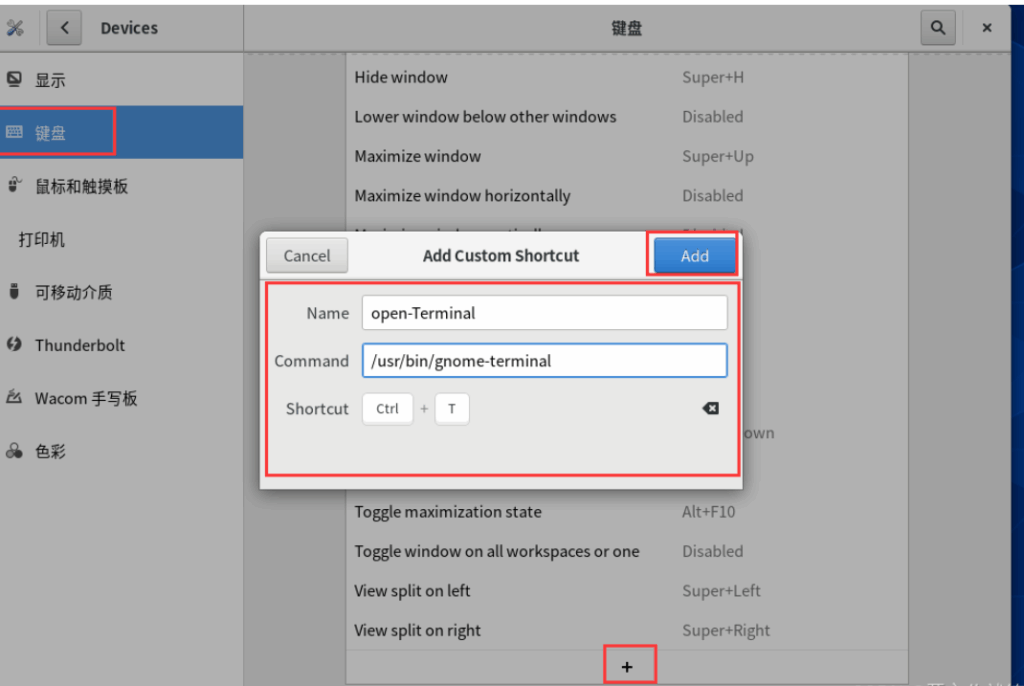The height and width of the screenshot is (686, 1024).
Task: Focus the Command input field
Action: click(x=544, y=361)
